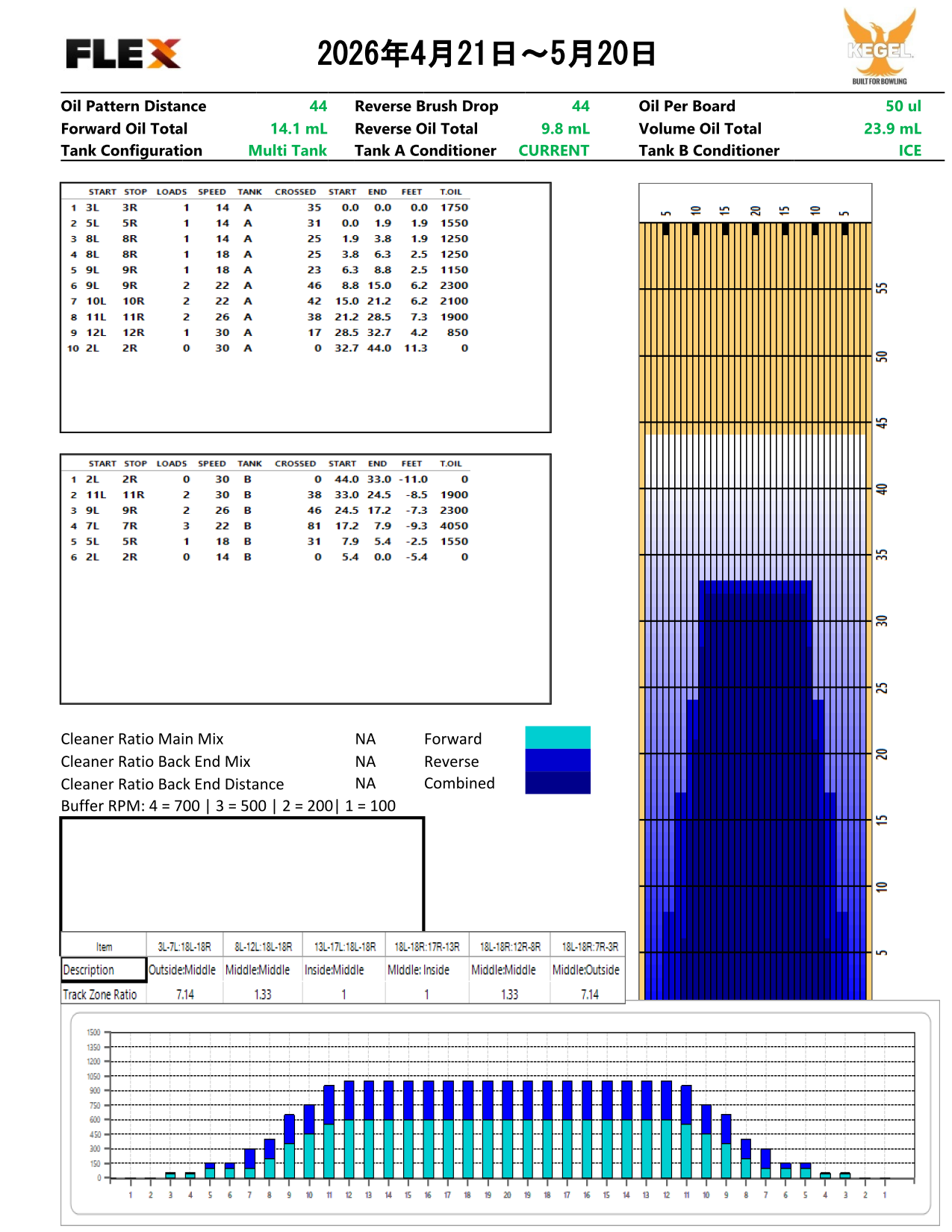
Task: Click the Tank B Conditioner ICE value
Action: [x=909, y=151]
